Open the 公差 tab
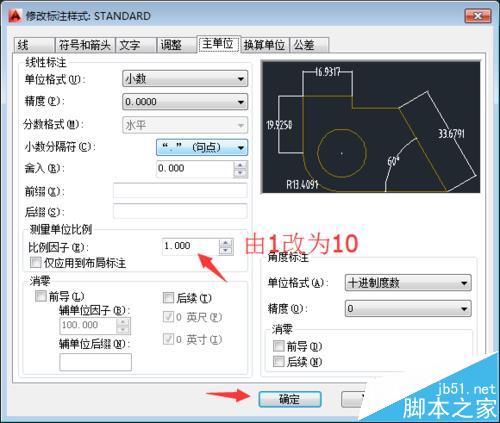500x423 pixels. 309,45
